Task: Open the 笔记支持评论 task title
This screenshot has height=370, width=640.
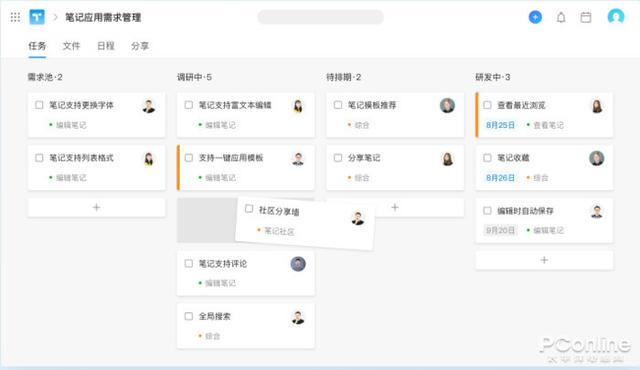Action: point(223,264)
